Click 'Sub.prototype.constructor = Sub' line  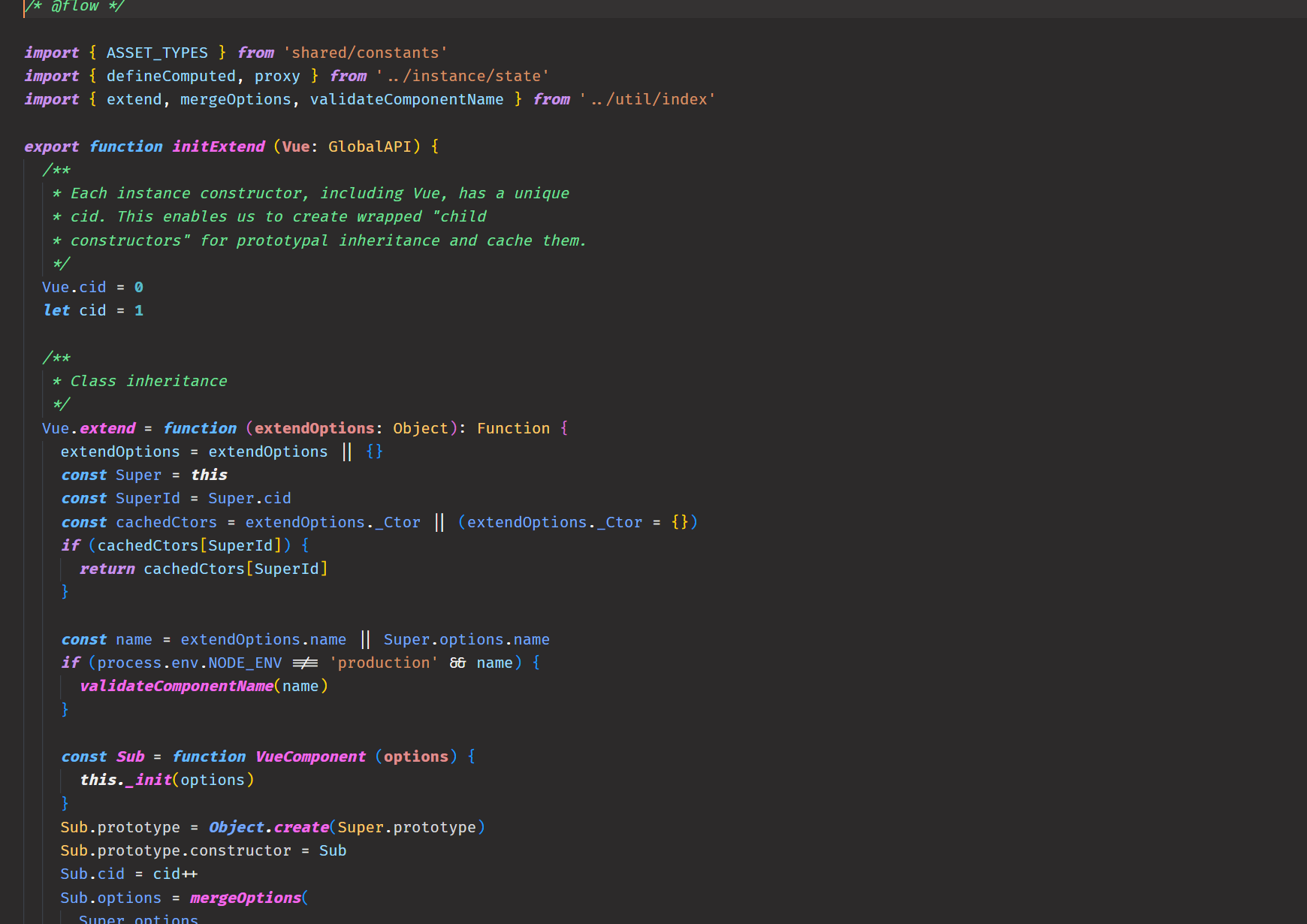[204, 850]
